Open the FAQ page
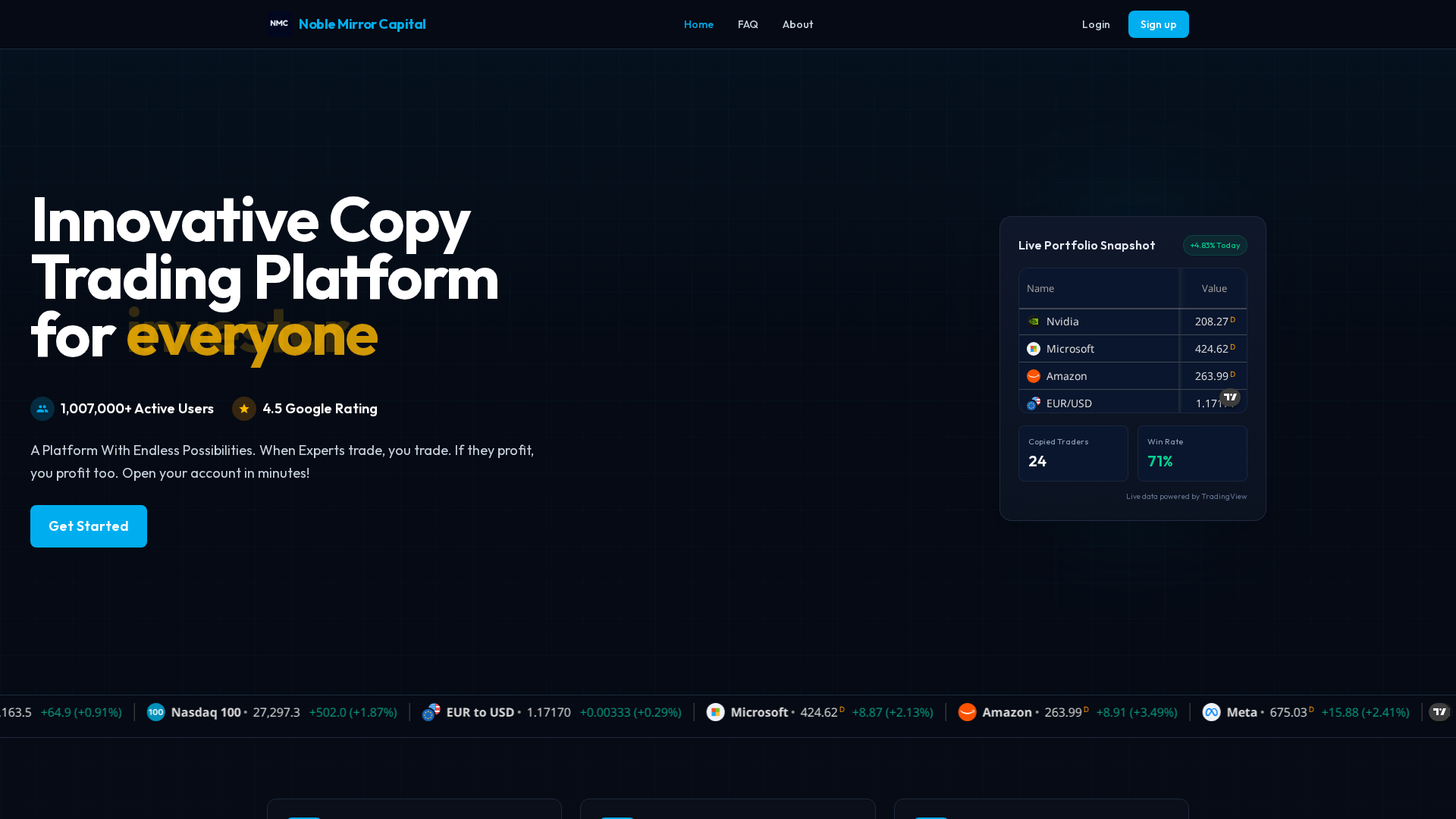Screen dimensions: 1456x819 [748, 24]
